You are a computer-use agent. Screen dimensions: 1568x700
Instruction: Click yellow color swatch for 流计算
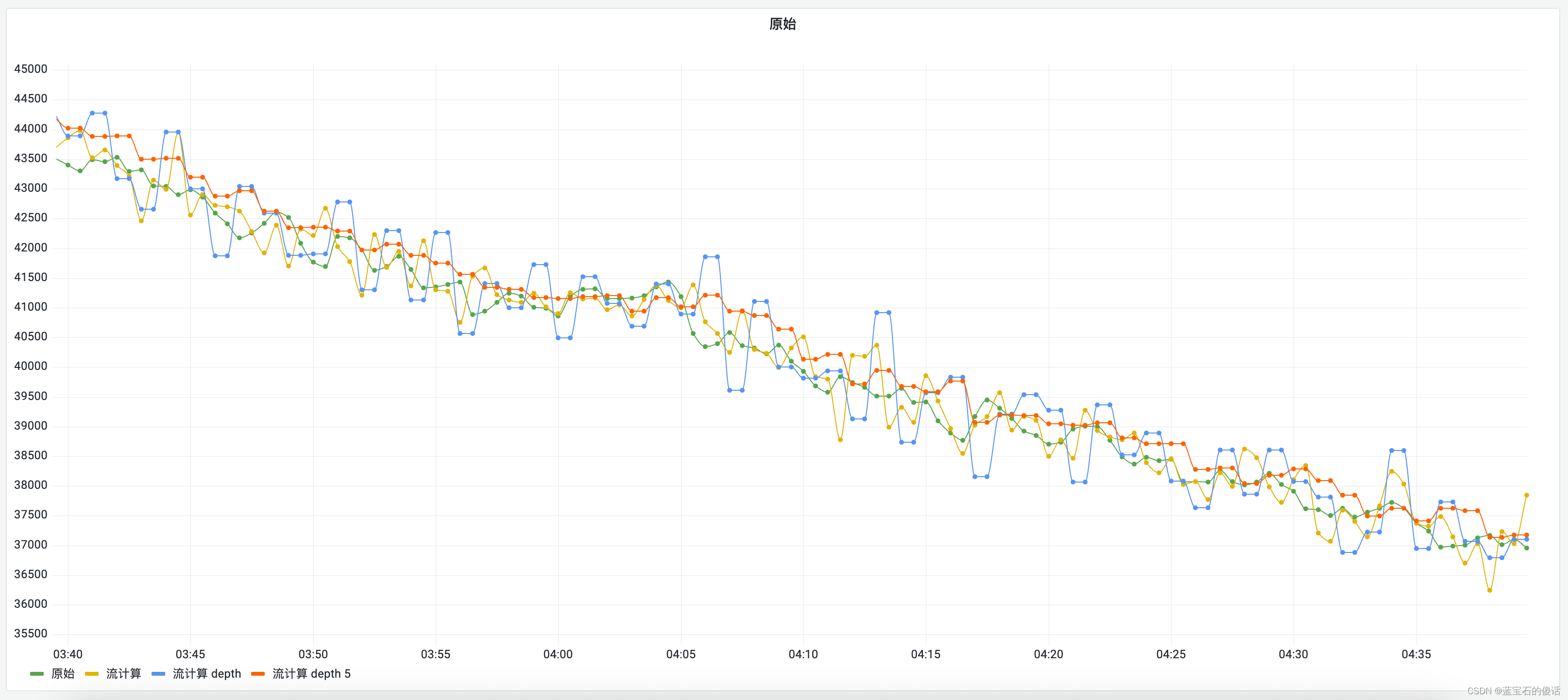92,674
